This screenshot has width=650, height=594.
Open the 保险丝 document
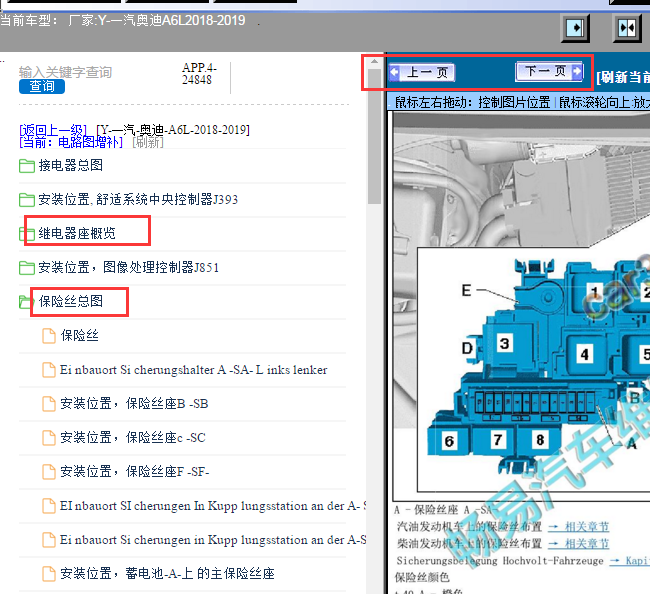[80, 335]
